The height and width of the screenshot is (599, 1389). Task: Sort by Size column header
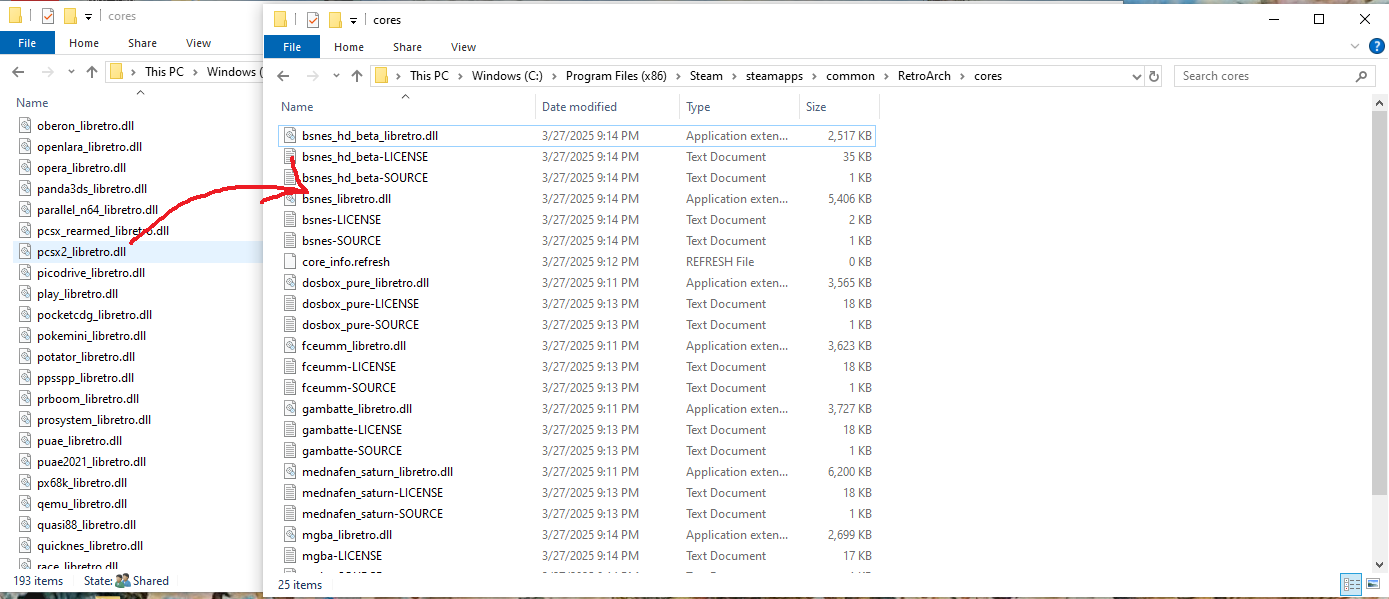click(x=816, y=107)
